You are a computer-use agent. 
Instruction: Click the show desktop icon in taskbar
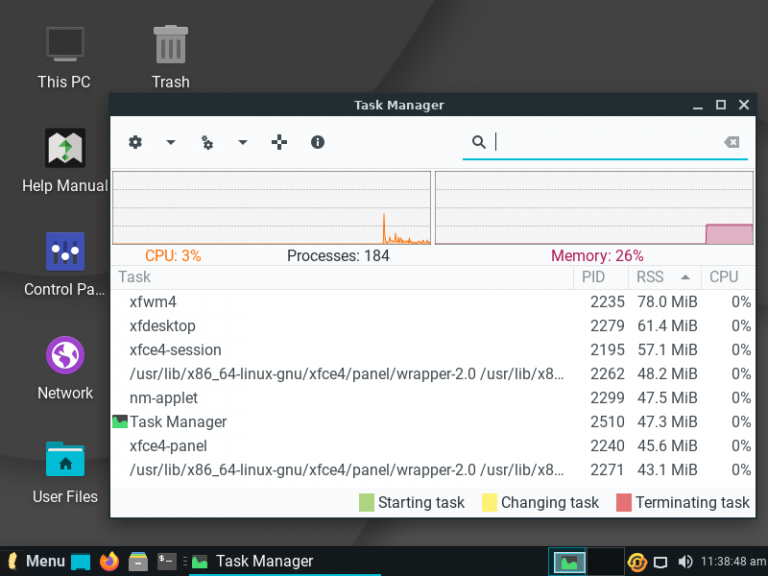(x=81, y=561)
